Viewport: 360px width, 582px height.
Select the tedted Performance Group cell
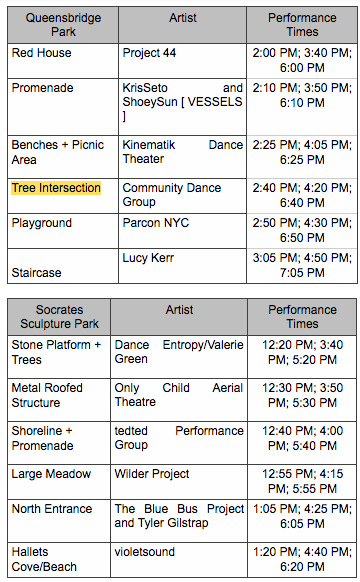pyautogui.click(x=179, y=443)
